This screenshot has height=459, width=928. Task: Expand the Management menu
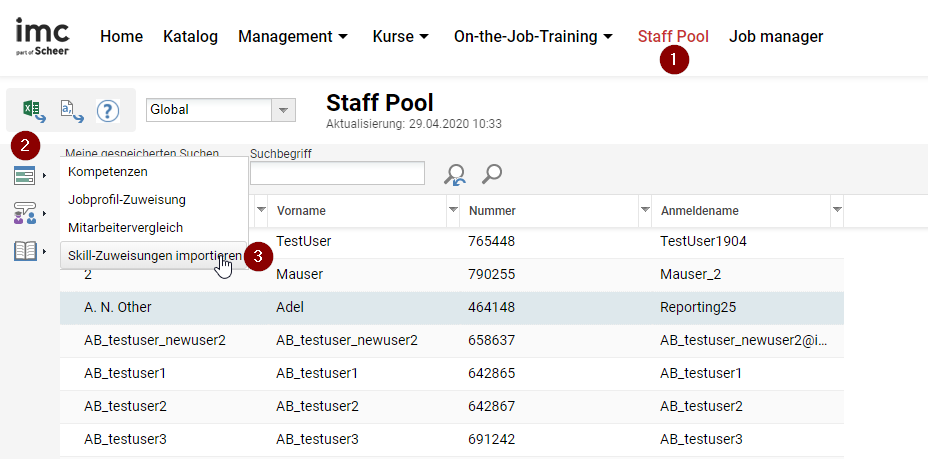click(293, 37)
